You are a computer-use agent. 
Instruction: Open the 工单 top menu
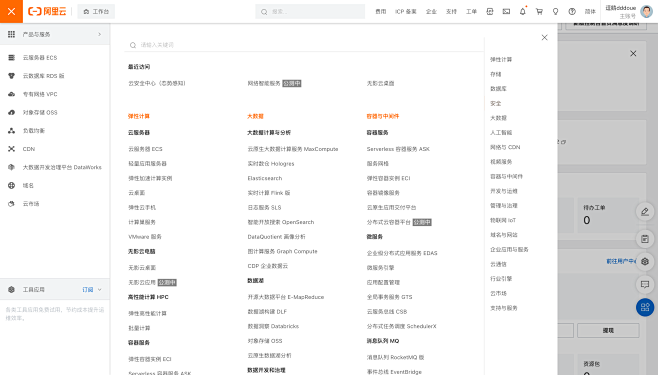tap(471, 12)
